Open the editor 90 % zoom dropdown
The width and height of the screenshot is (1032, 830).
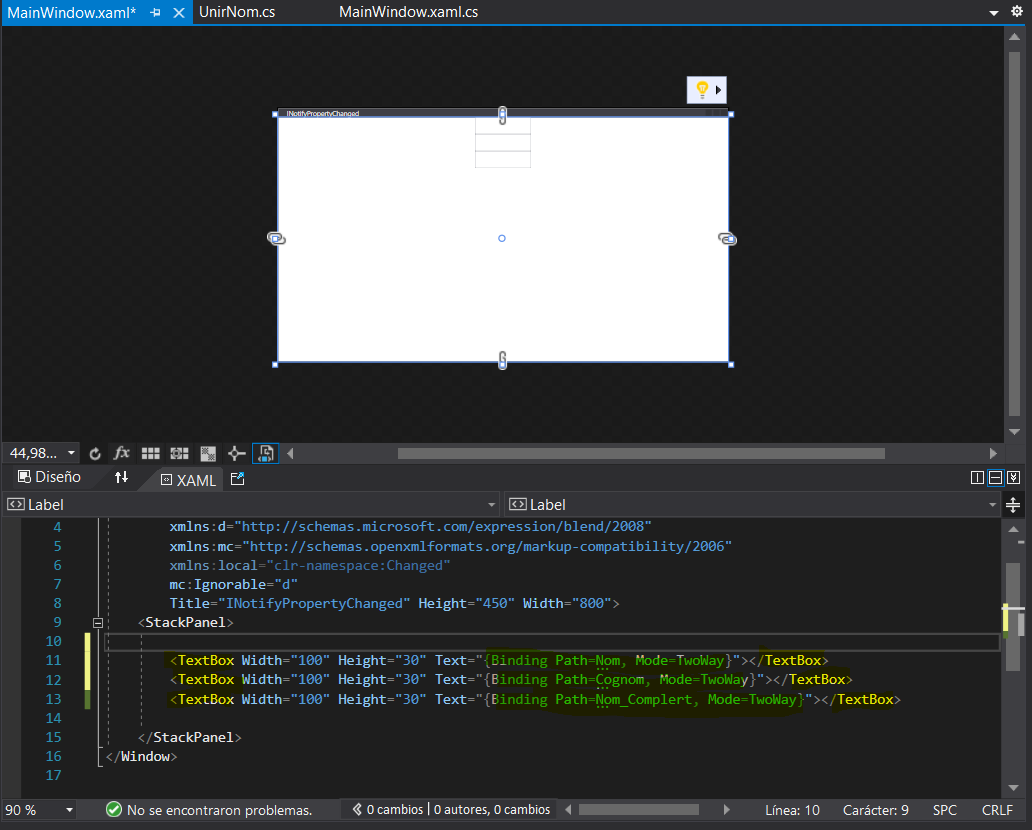[x=69, y=810]
